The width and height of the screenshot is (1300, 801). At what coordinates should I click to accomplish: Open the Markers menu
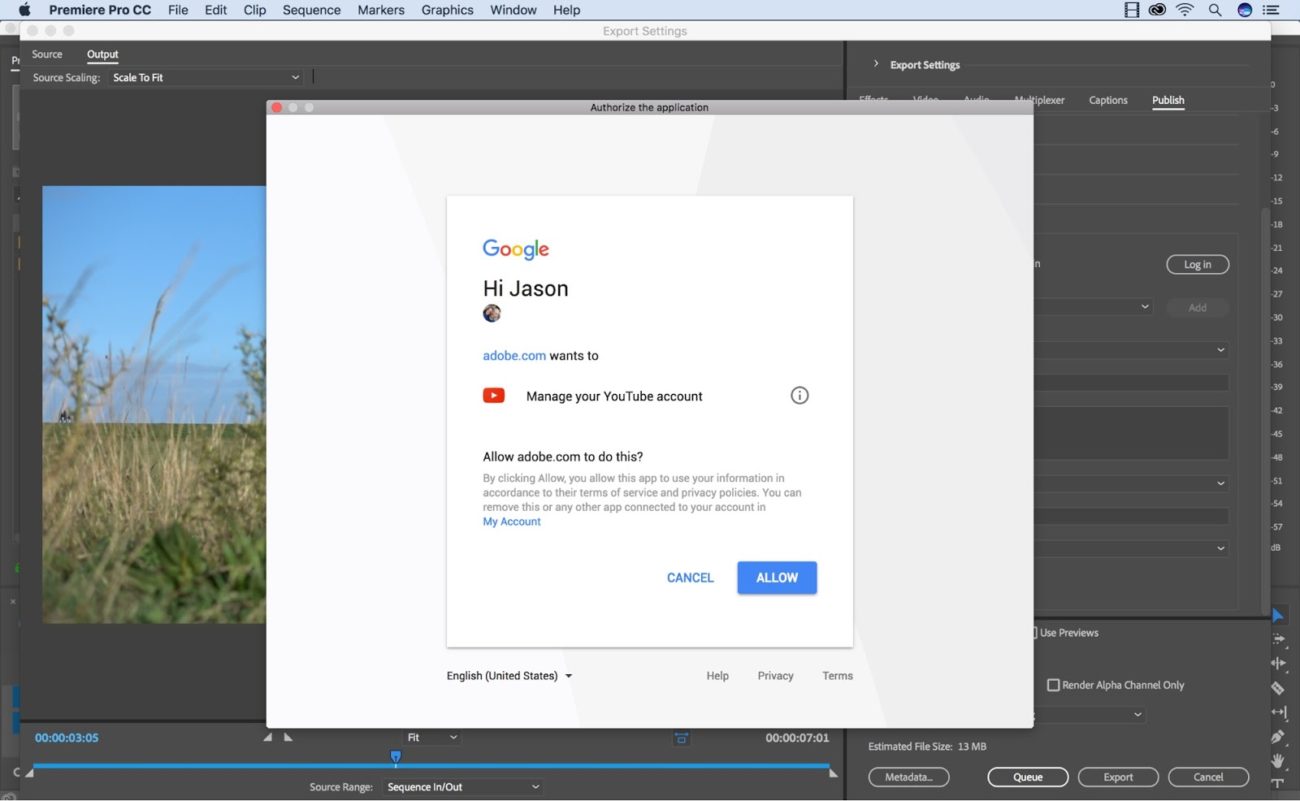[380, 10]
